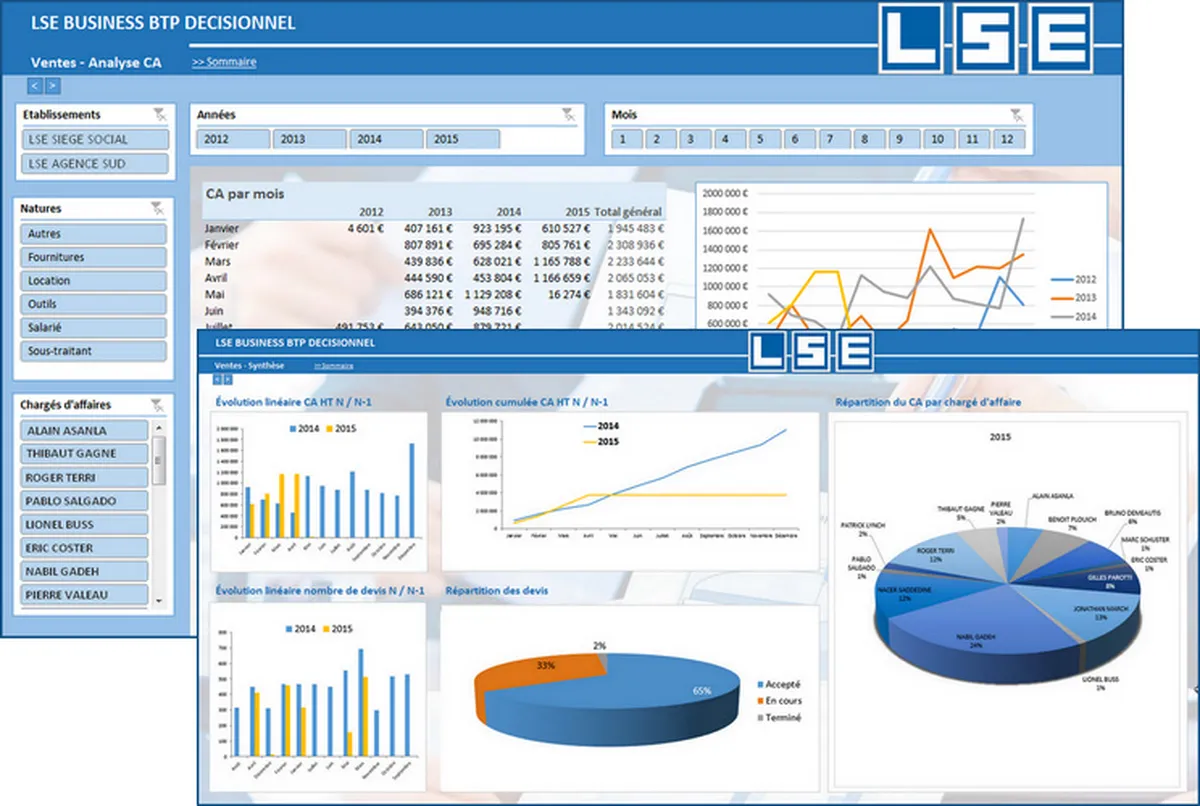Go to next sheet with right arrow
The height and width of the screenshot is (806, 1200).
52,86
